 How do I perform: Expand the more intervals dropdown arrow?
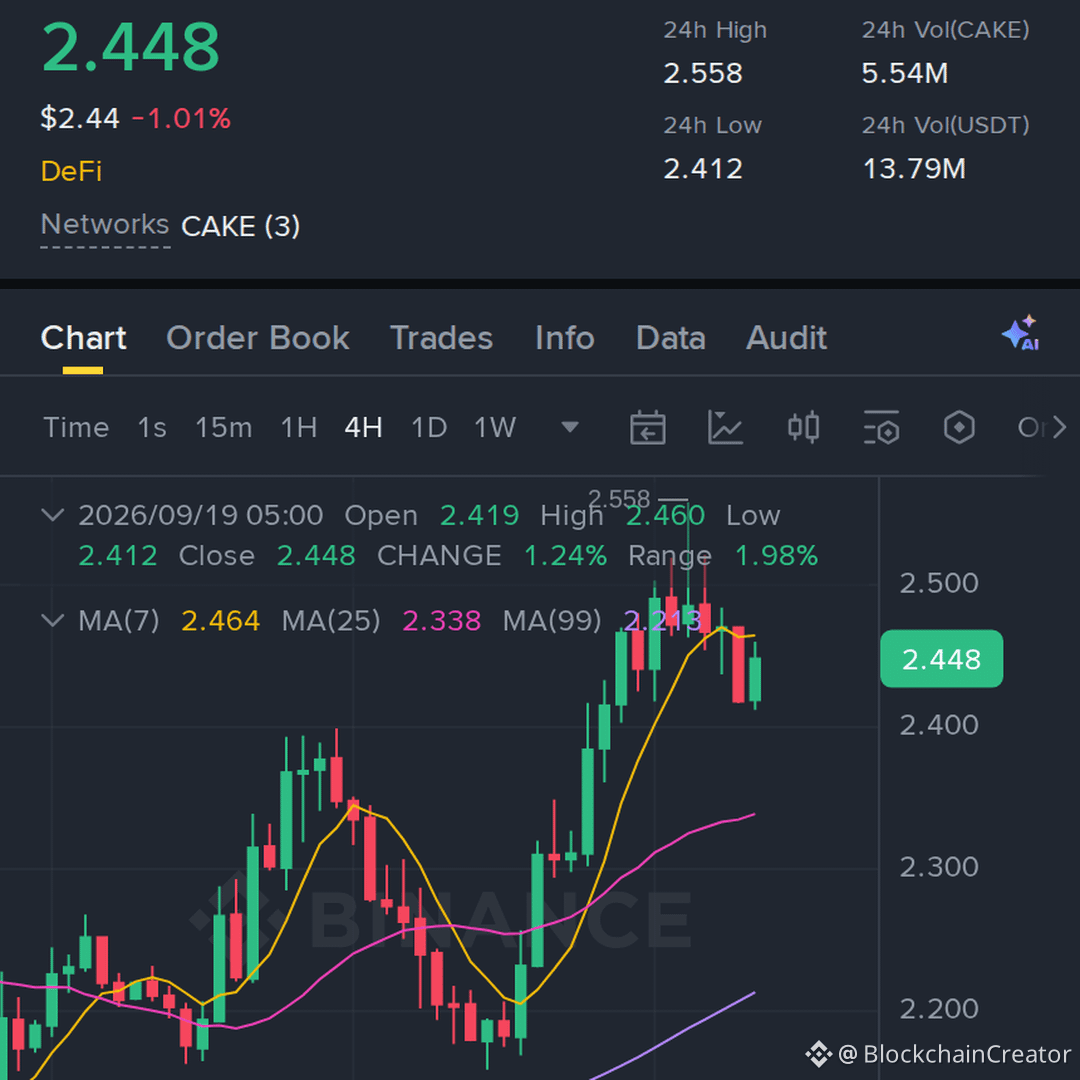[570, 427]
